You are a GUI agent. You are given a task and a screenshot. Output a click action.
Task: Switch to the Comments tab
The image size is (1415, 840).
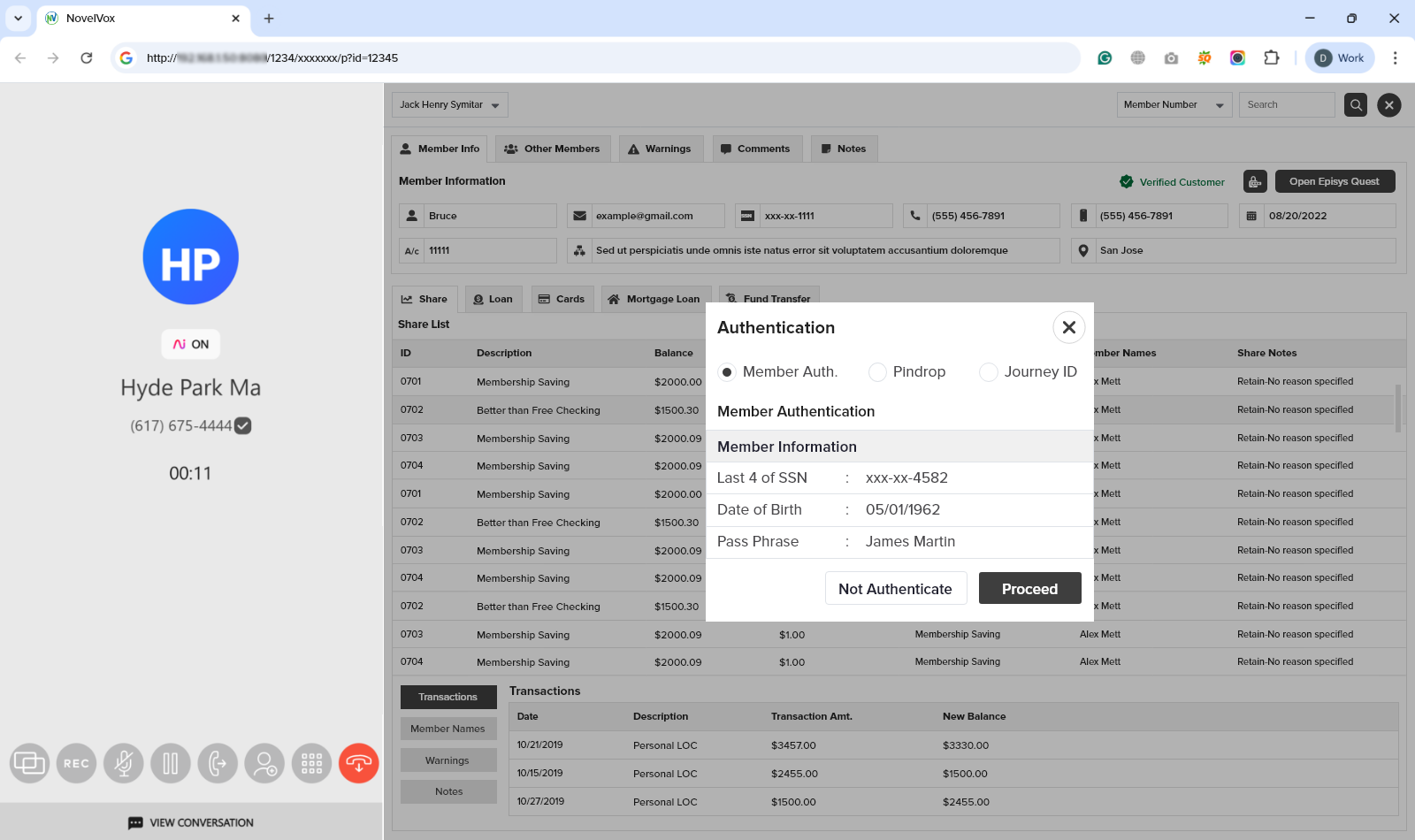coord(757,149)
